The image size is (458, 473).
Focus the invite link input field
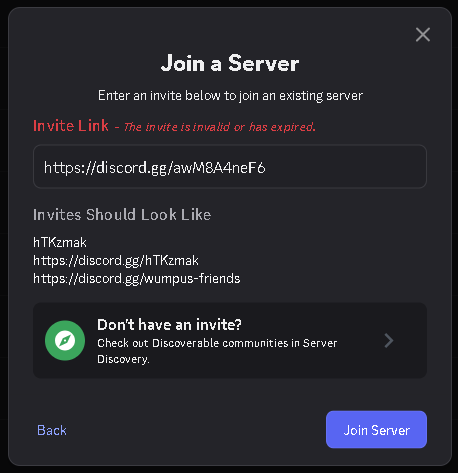(230, 166)
